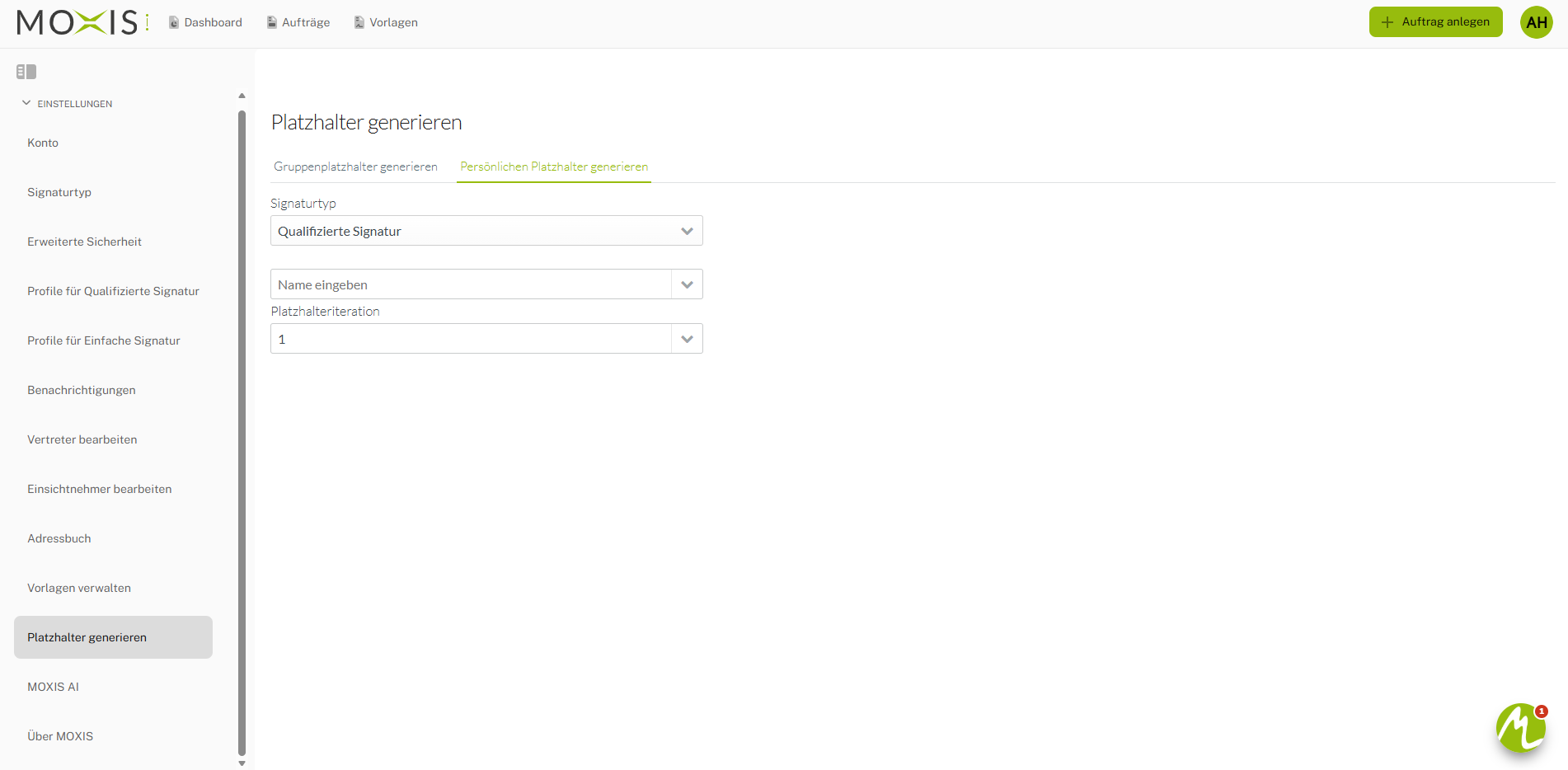The image size is (1568, 770).
Task: Open Profile für Qualifizierte Signatur
Action: pyautogui.click(x=113, y=291)
